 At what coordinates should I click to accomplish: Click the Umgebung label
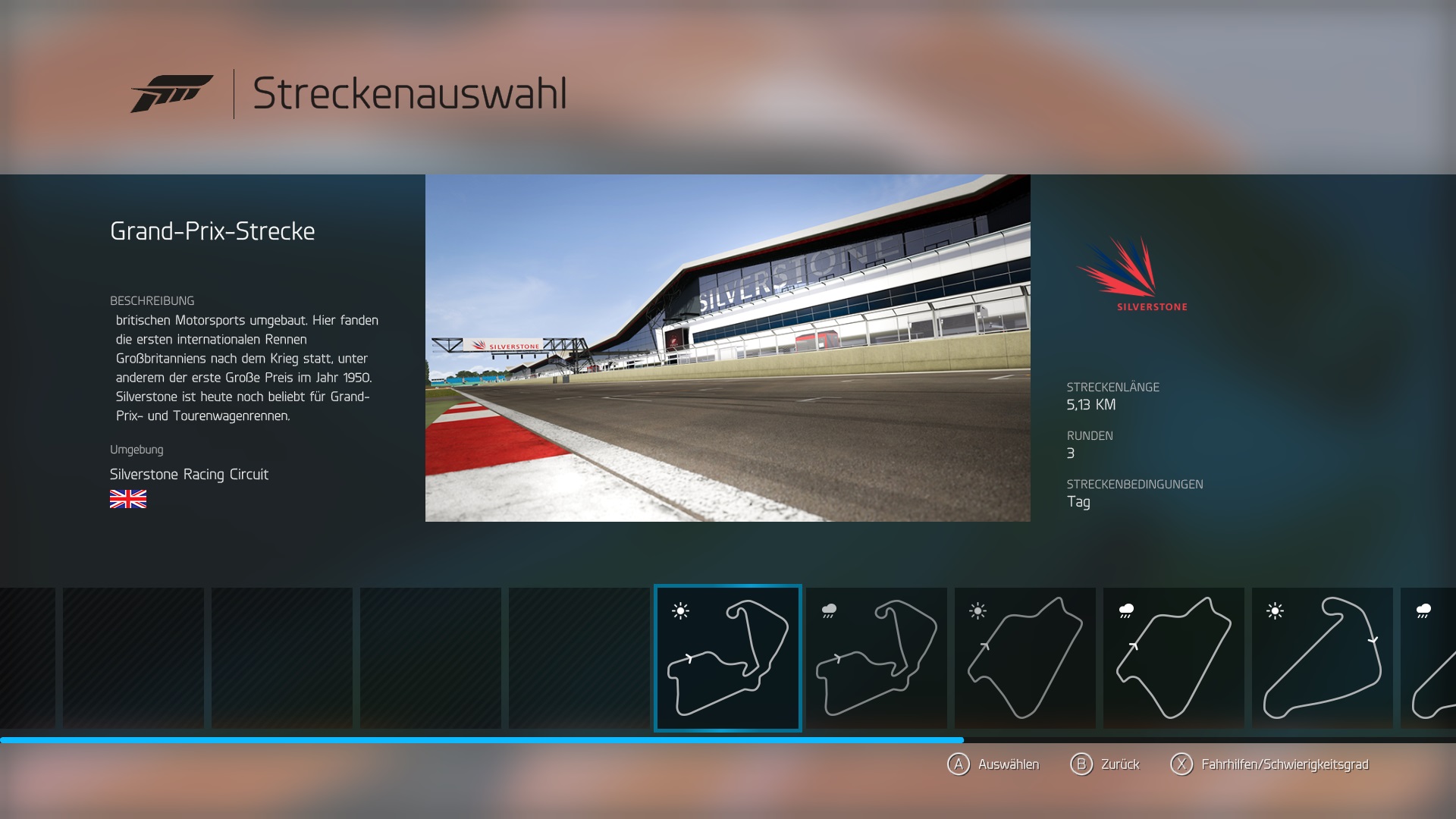(x=136, y=450)
